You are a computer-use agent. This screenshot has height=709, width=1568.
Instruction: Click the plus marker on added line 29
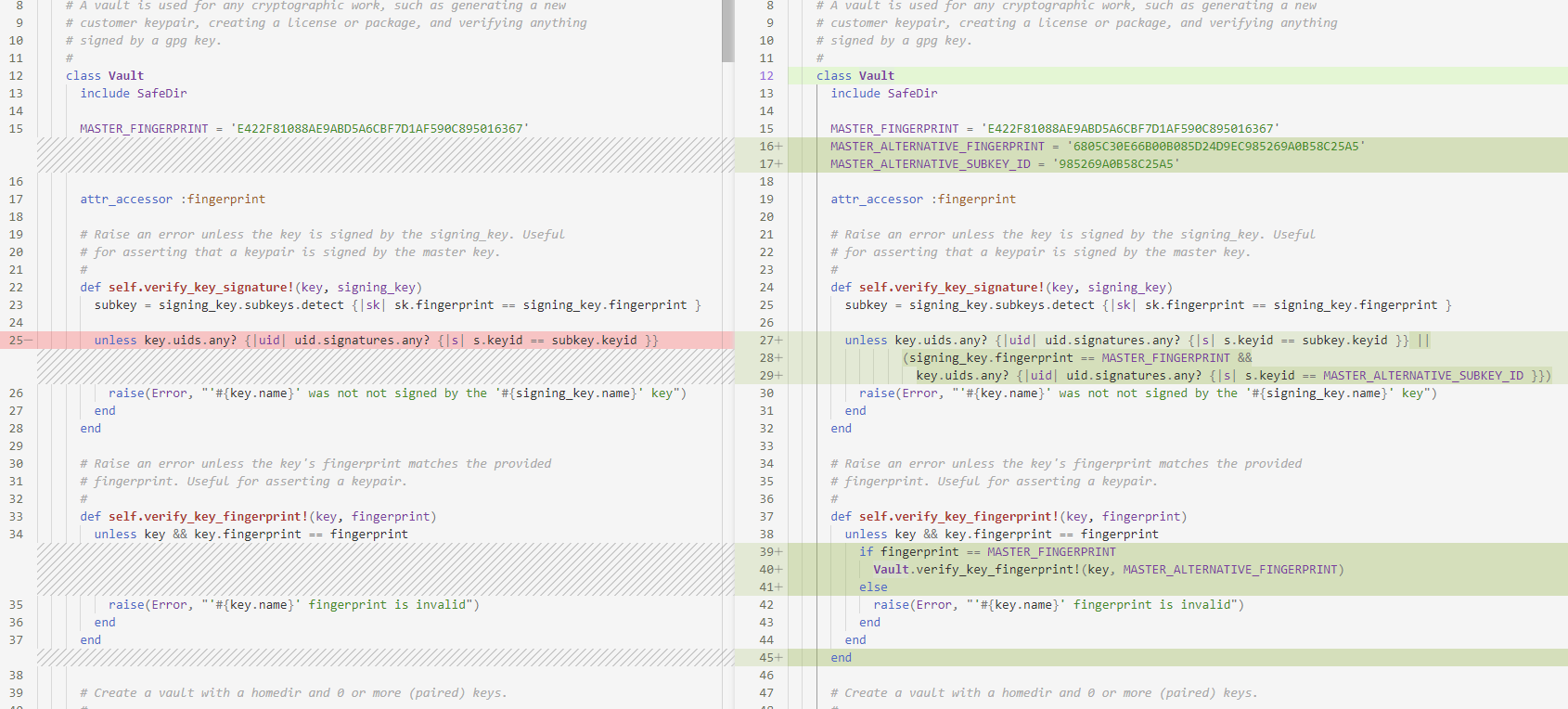click(779, 376)
